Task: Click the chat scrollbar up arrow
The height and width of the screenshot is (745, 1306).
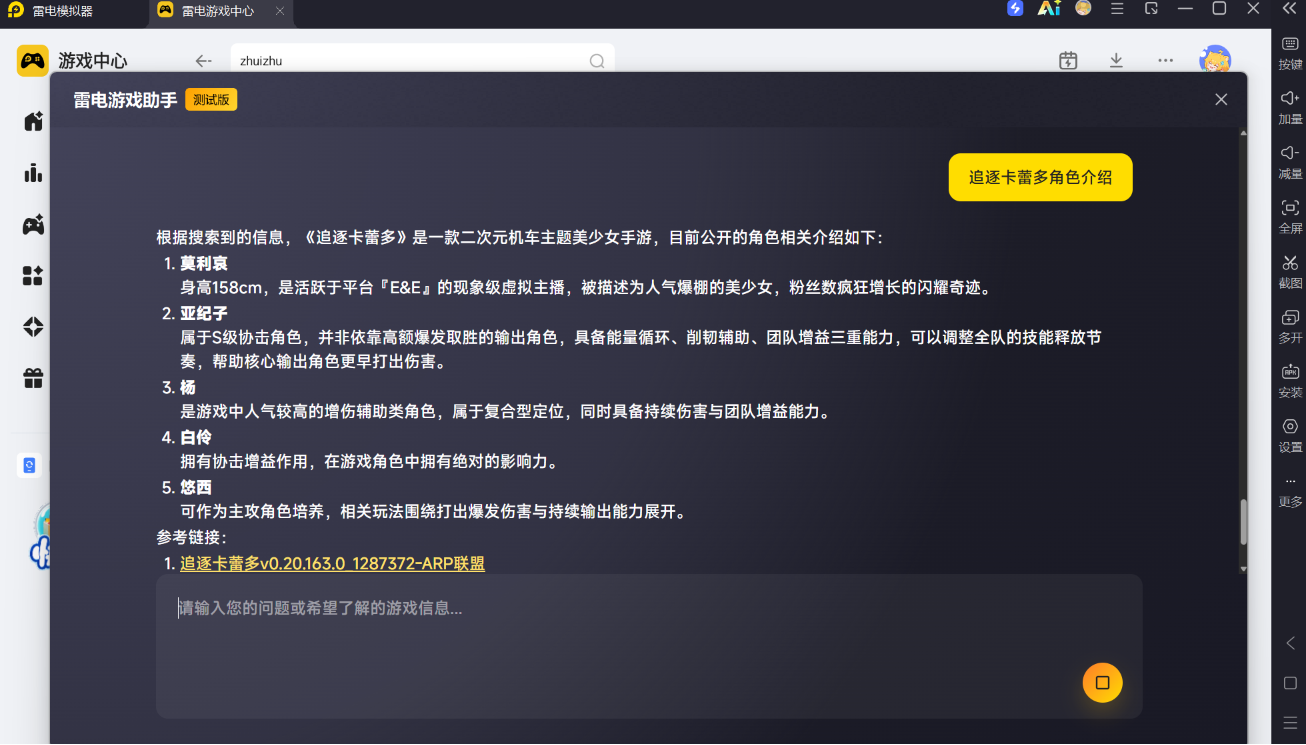Action: pos(1243,134)
